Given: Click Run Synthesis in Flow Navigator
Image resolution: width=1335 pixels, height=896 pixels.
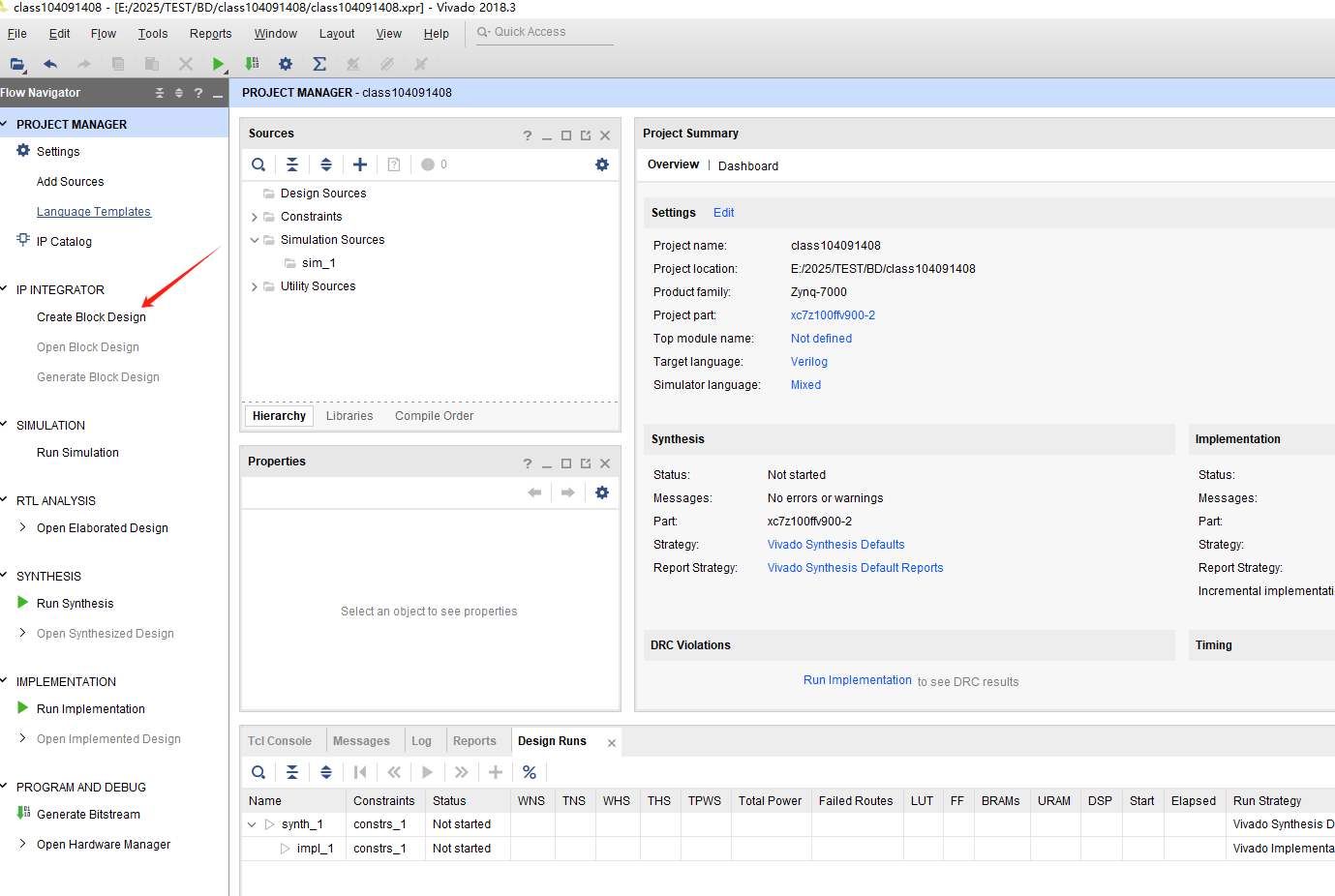Looking at the screenshot, I should 76,604.
